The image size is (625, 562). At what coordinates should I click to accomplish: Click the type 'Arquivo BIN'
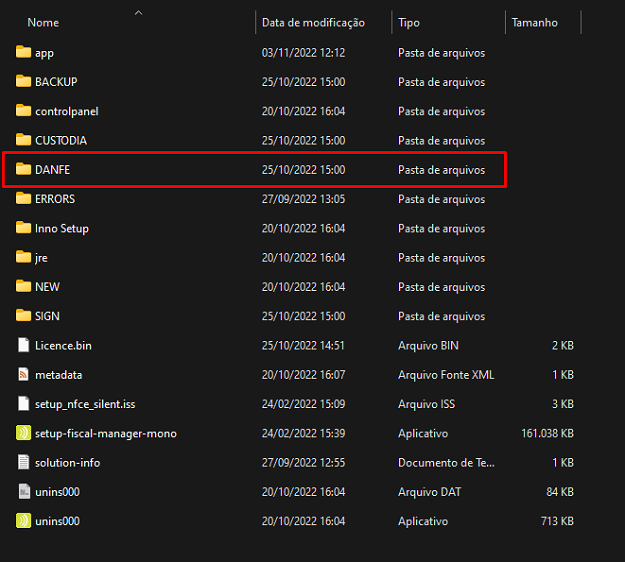[428, 346]
